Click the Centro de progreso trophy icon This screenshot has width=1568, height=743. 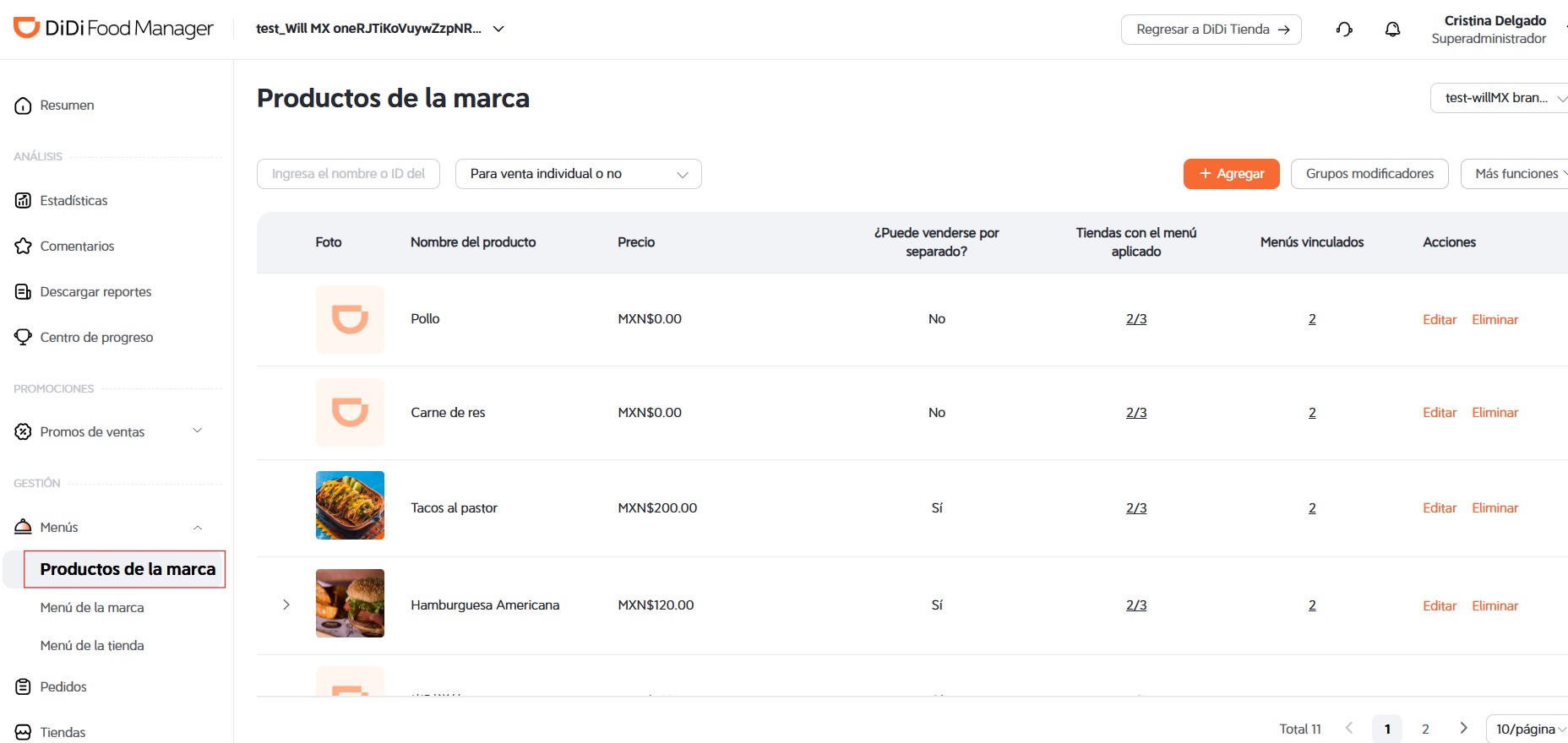[23, 337]
